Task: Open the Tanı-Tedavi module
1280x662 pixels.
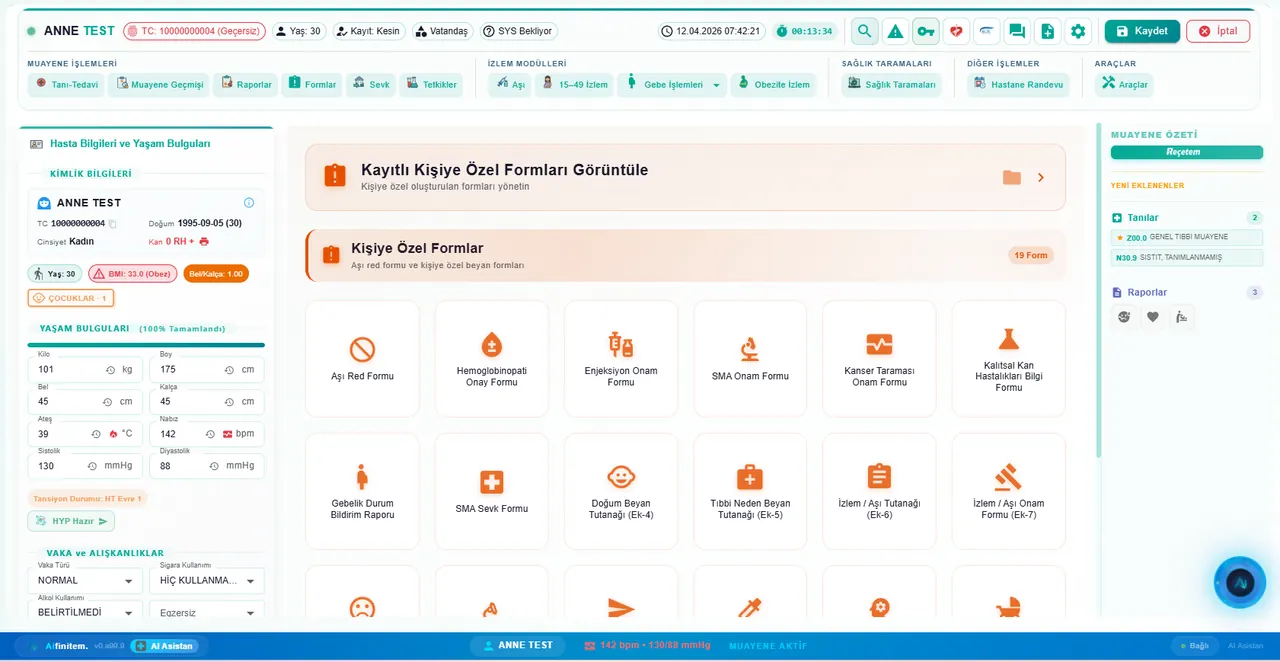Action: click(x=67, y=85)
